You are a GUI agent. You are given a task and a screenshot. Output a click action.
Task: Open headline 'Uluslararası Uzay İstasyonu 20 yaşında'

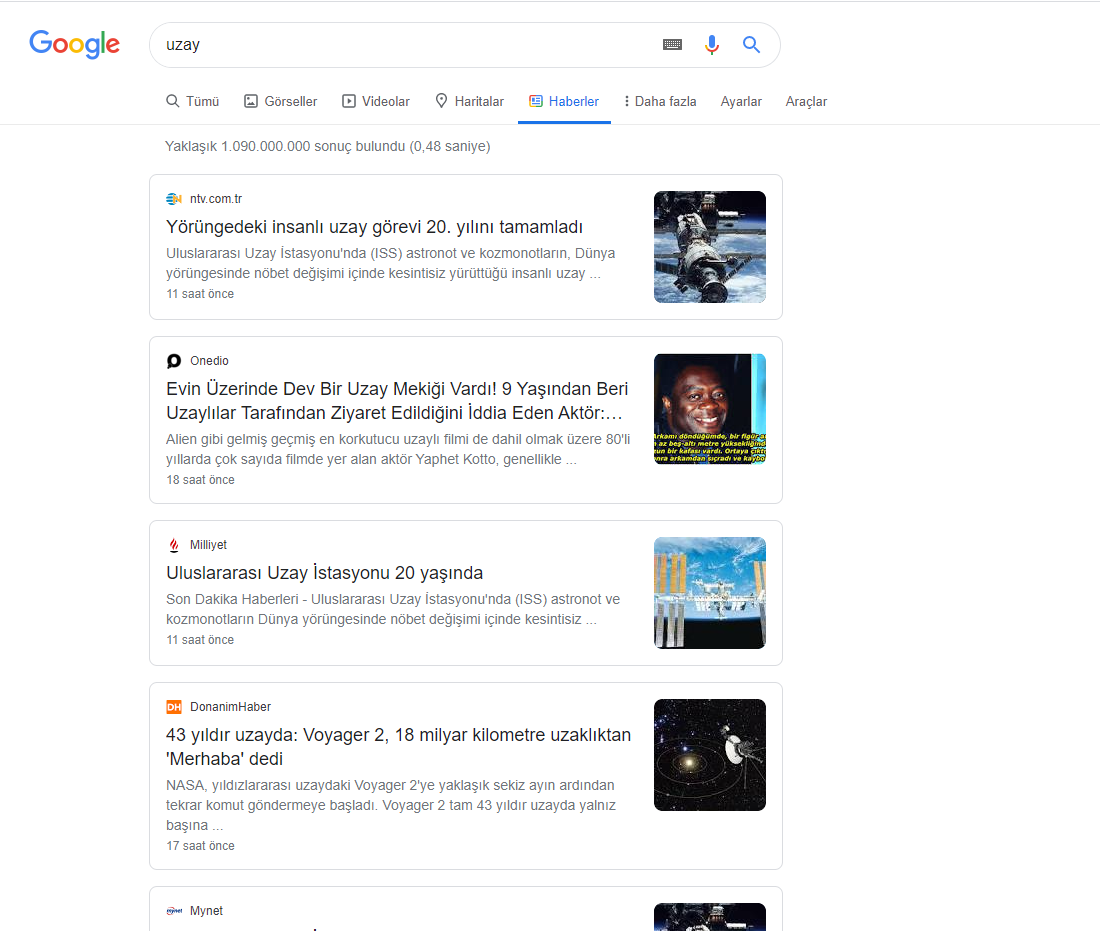point(324,573)
